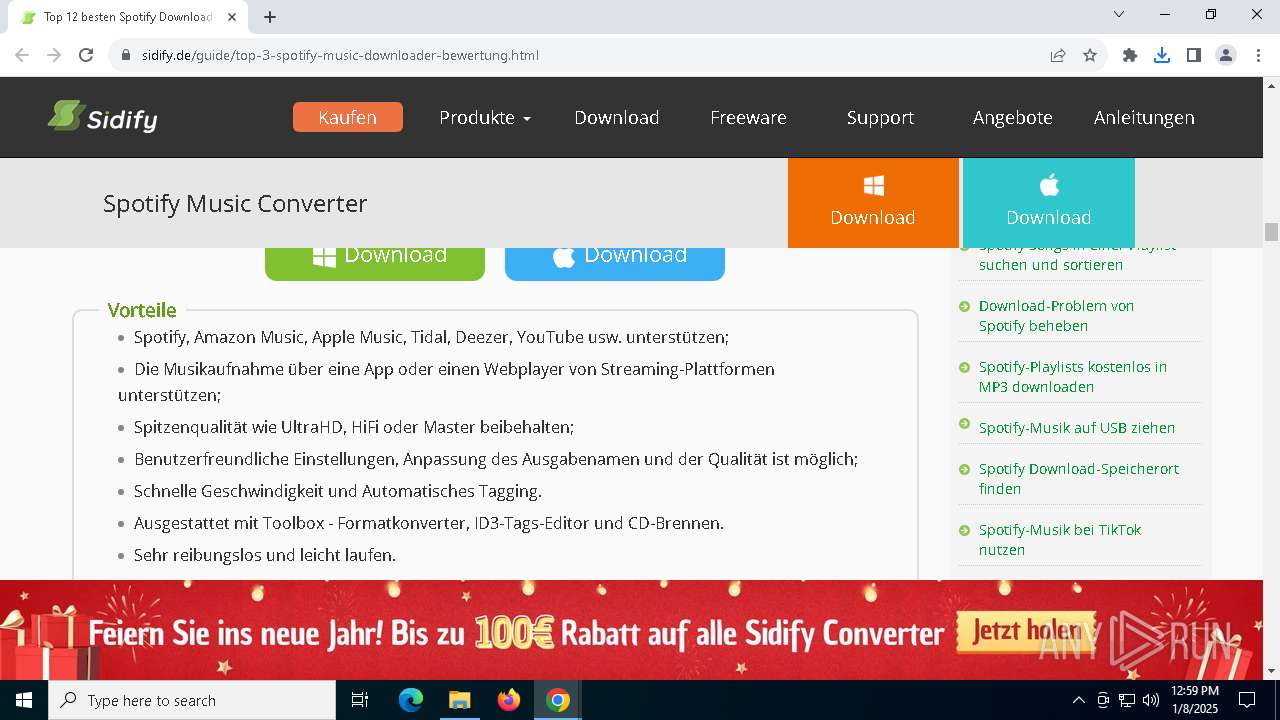
Task: Open 'Spotify Download-Speicherort finden' link
Action: [x=1079, y=478]
